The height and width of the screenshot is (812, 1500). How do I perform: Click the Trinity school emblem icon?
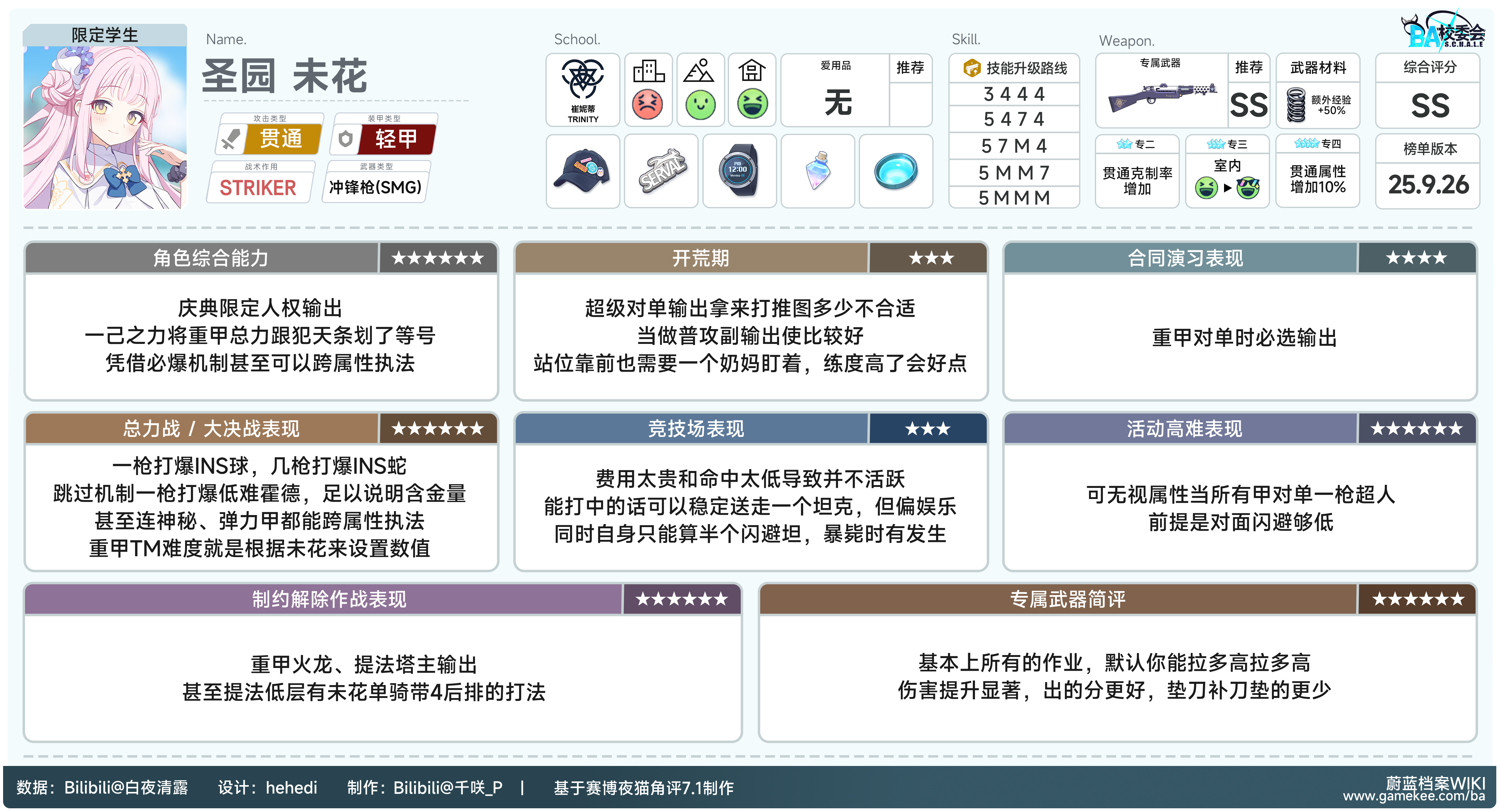click(582, 80)
